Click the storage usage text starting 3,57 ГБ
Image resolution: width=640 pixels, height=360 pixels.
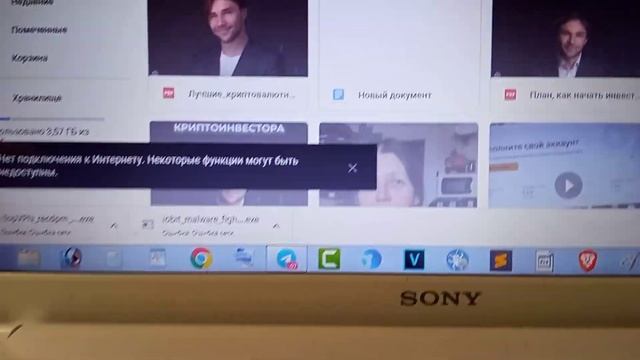click(44, 132)
